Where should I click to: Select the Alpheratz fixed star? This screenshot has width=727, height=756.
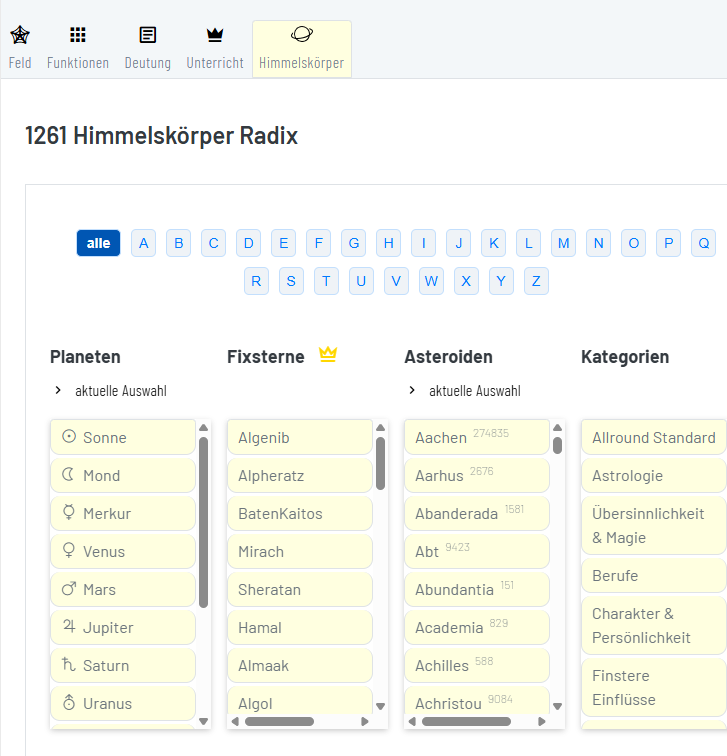tap(300, 475)
